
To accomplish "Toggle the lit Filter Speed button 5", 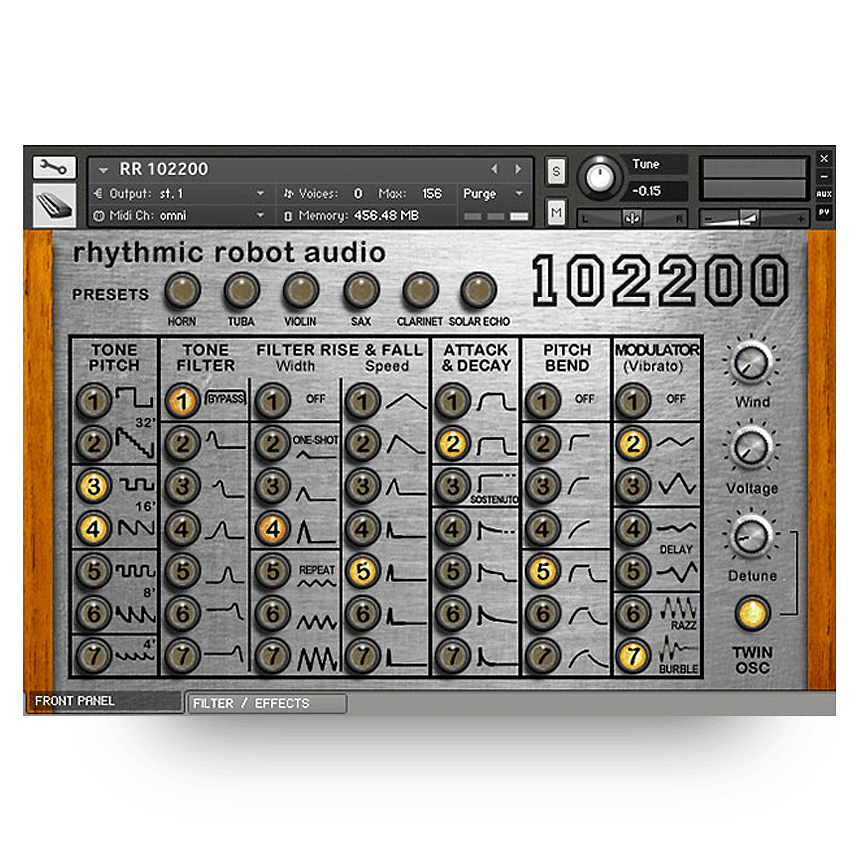I will point(363,571).
